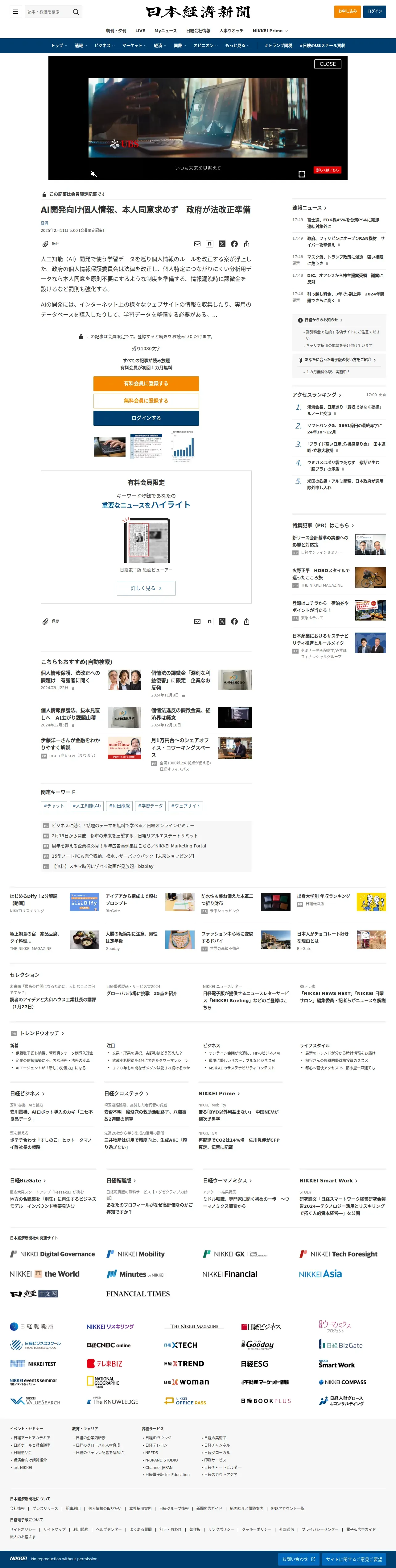Select the #人工知能(AI) keyword tag

87,806
